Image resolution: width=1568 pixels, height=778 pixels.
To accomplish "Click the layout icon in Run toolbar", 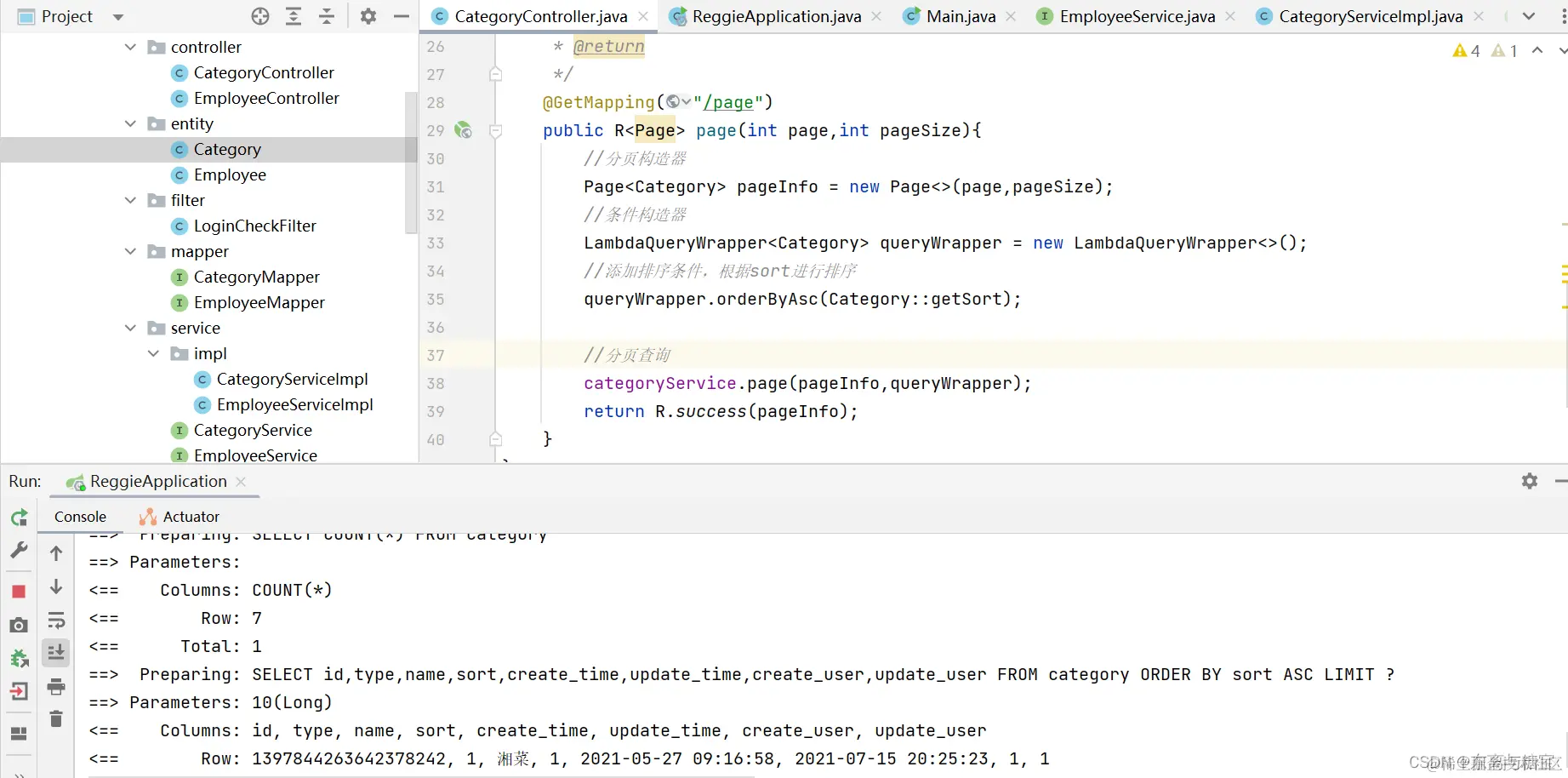I will tap(19, 733).
